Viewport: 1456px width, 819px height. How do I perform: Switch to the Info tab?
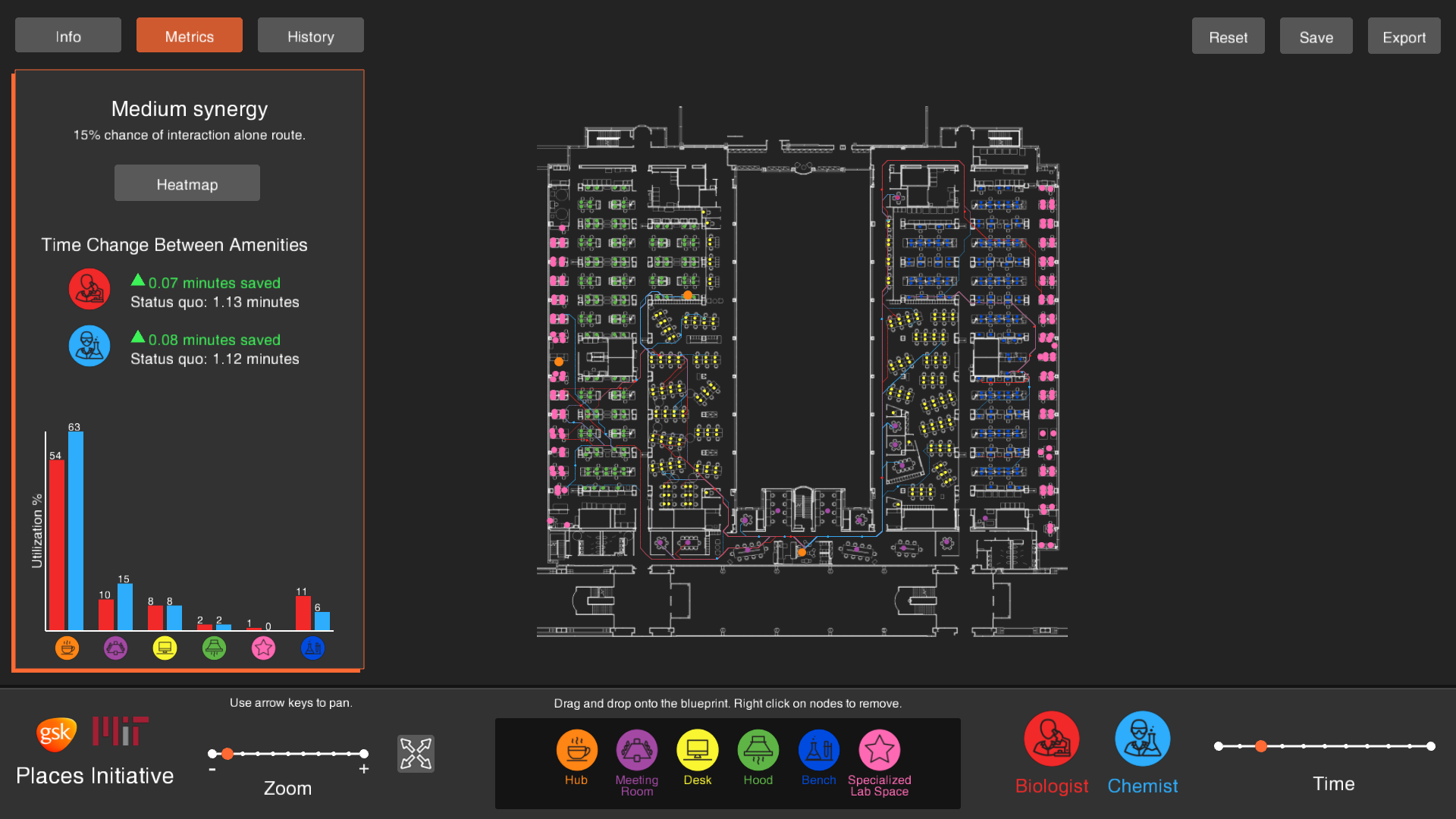68,36
